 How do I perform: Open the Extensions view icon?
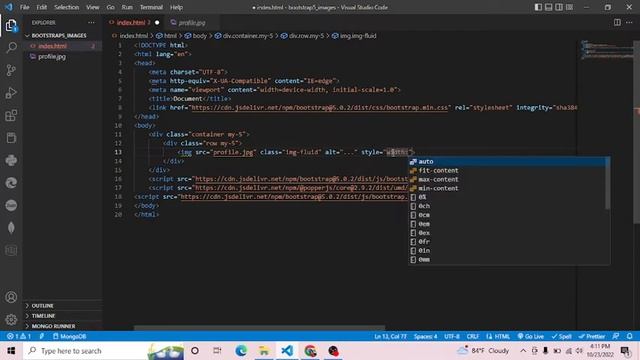click(x=11, y=115)
